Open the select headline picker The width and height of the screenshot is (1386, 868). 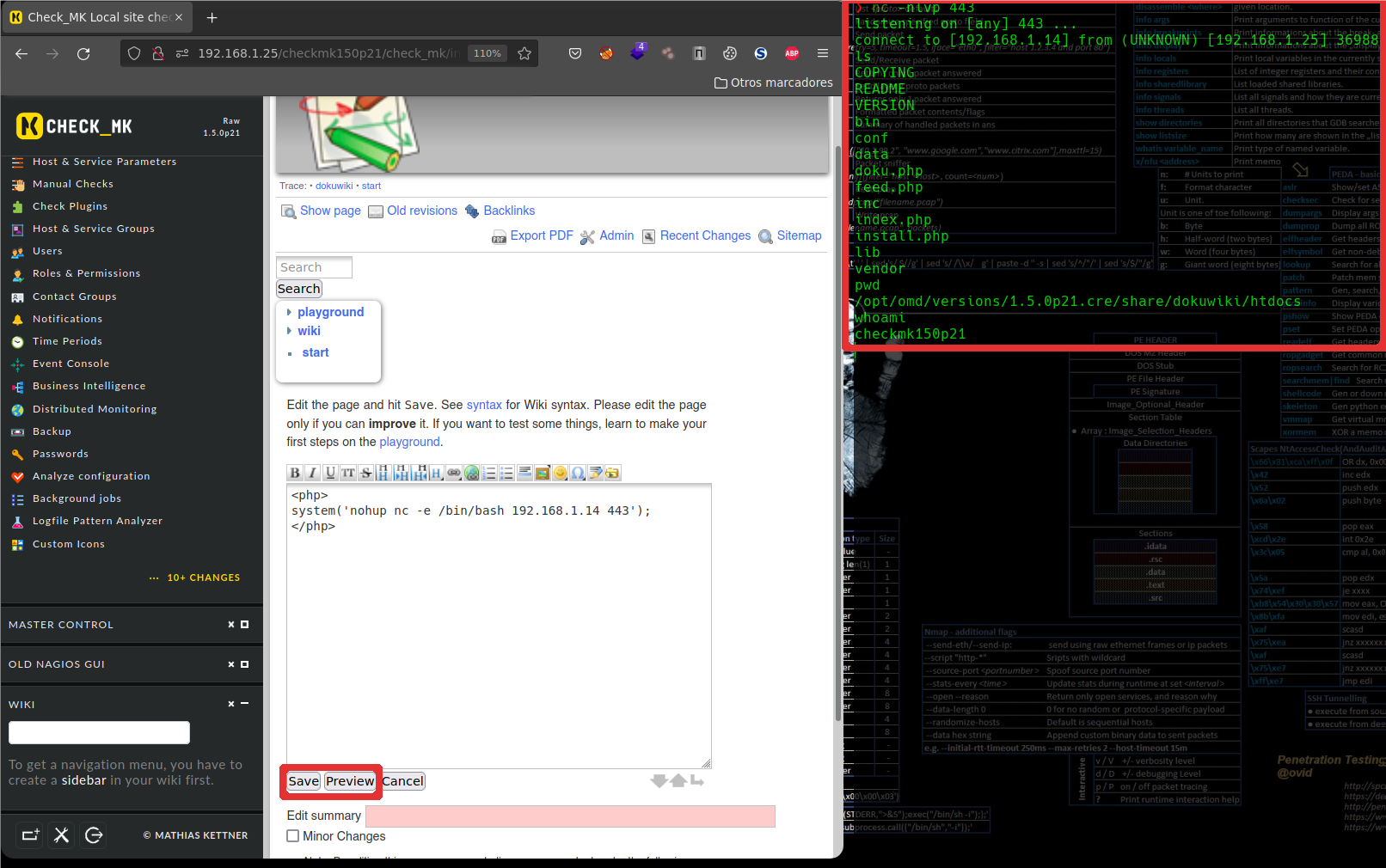click(436, 473)
